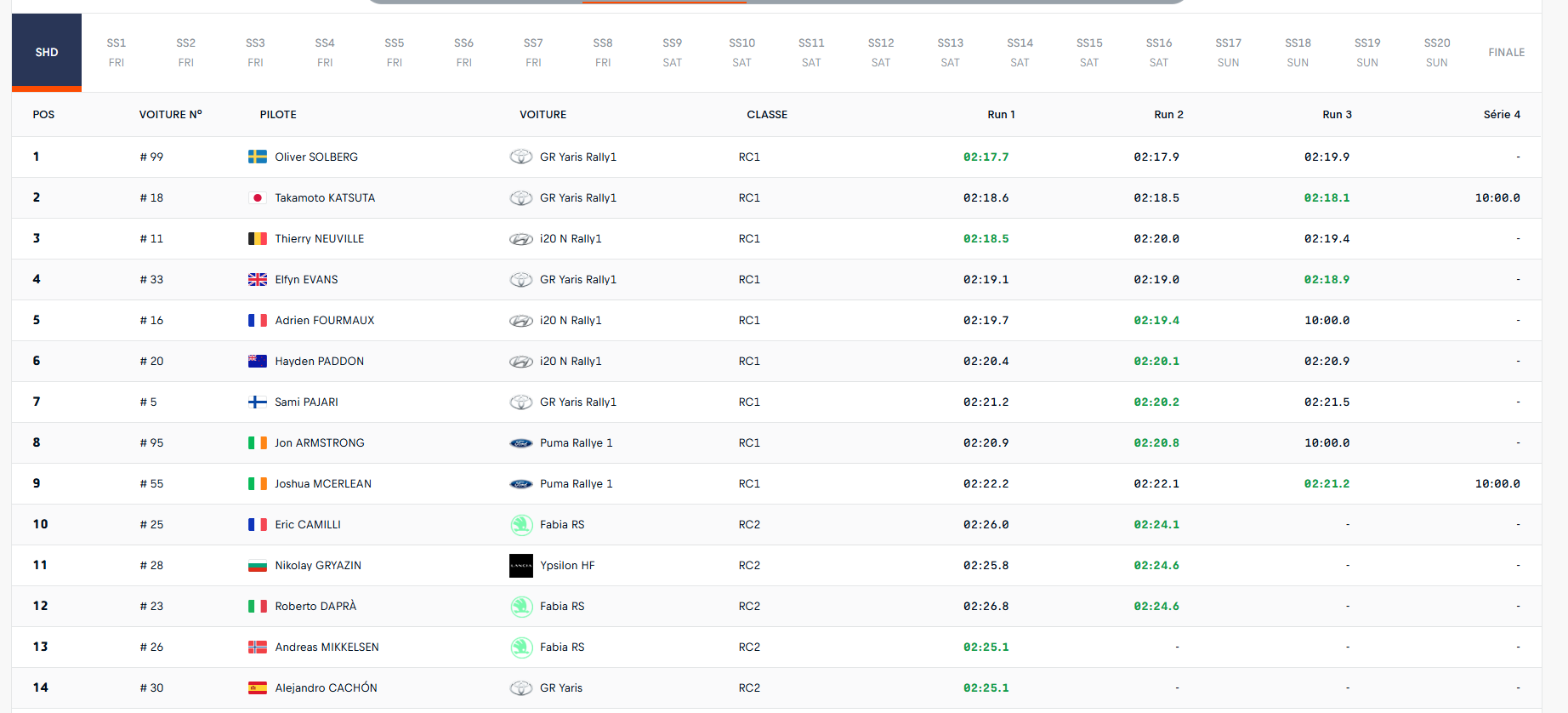1568x713 pixels.
Task: Open driver Andreas MIKKELSEN name
Action: [x=327, y=647]
